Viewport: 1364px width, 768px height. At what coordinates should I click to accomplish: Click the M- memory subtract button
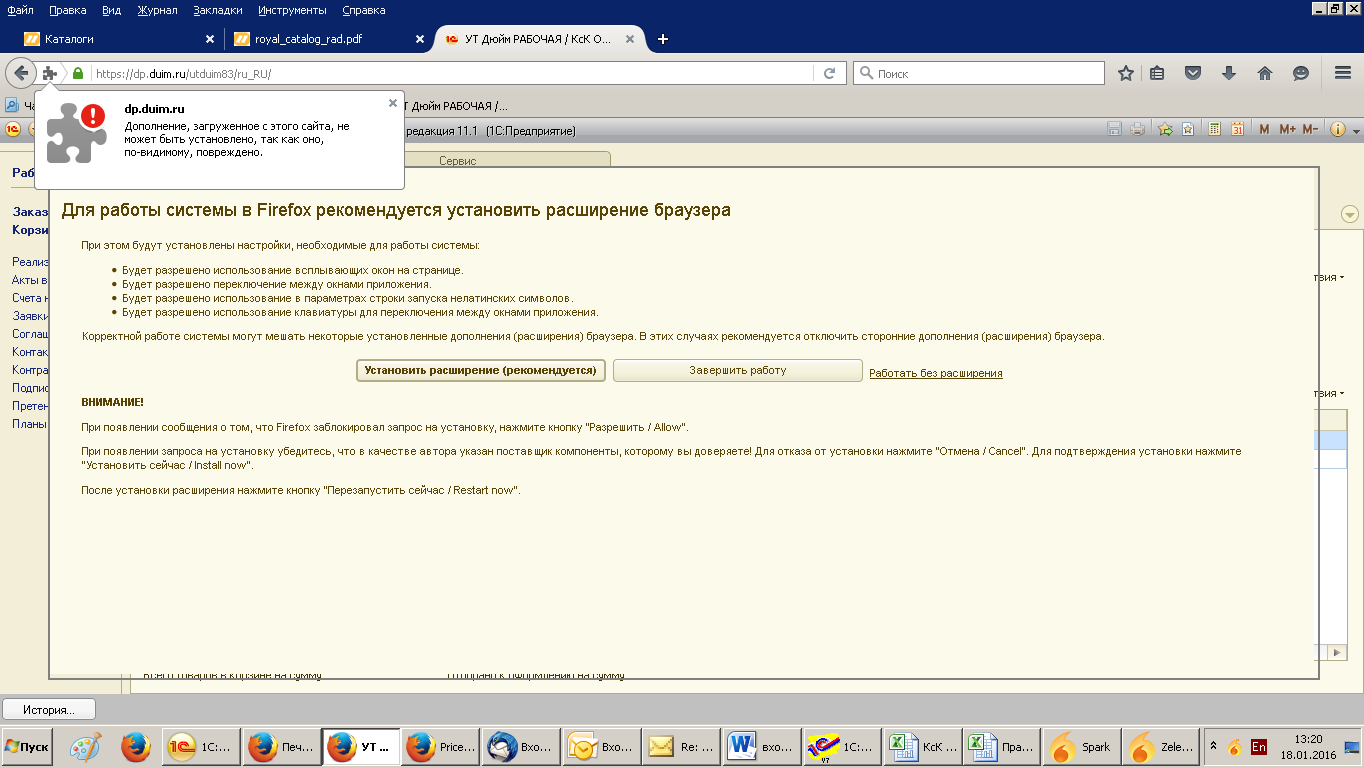coord(1310,129)
